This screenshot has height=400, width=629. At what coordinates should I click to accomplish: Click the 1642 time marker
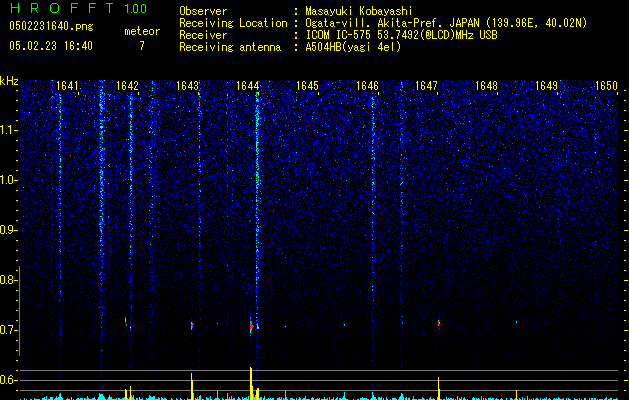click(x=127, y=86)
